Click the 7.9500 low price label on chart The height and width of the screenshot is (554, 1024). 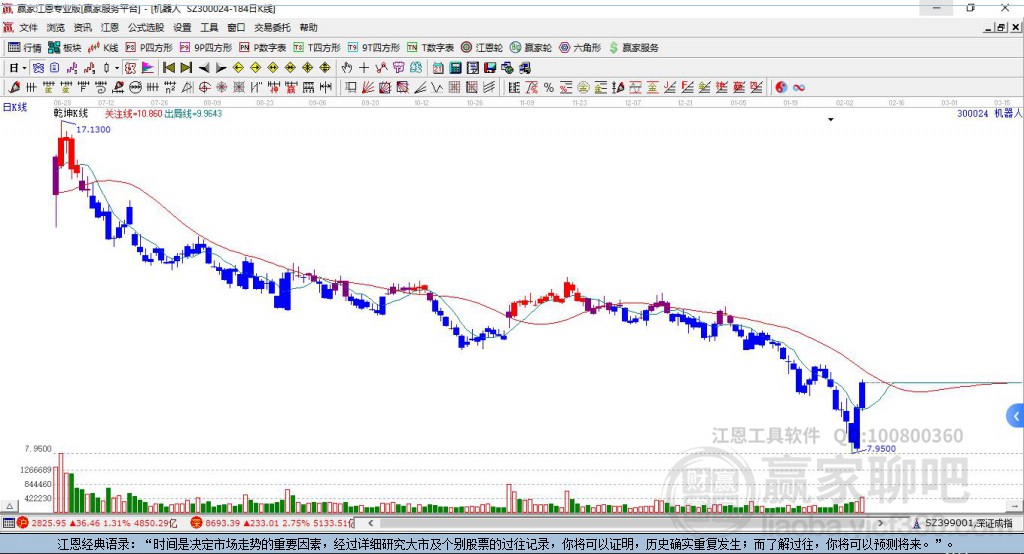[x=881, y=449]
